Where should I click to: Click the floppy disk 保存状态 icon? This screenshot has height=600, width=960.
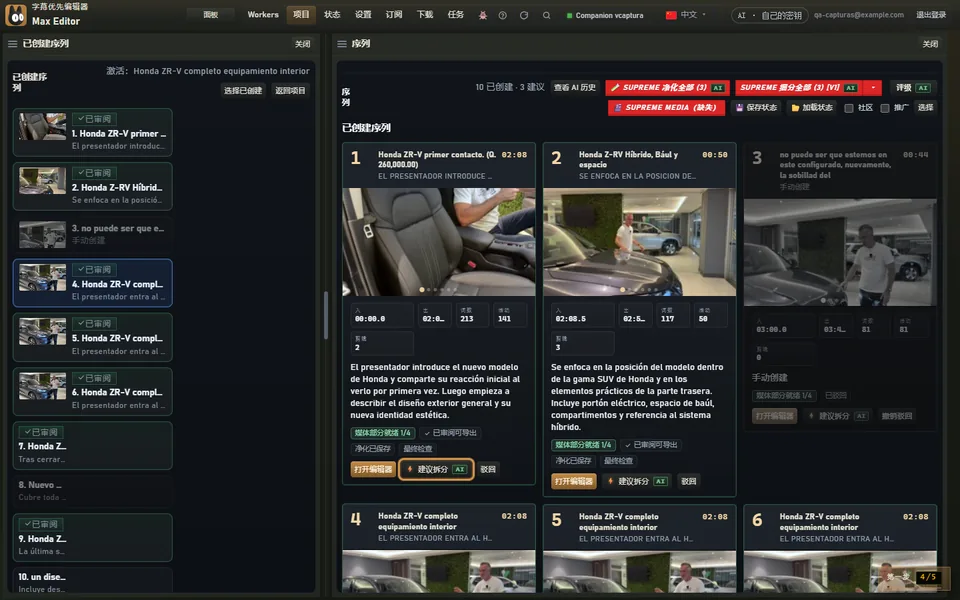click(740, 108)
